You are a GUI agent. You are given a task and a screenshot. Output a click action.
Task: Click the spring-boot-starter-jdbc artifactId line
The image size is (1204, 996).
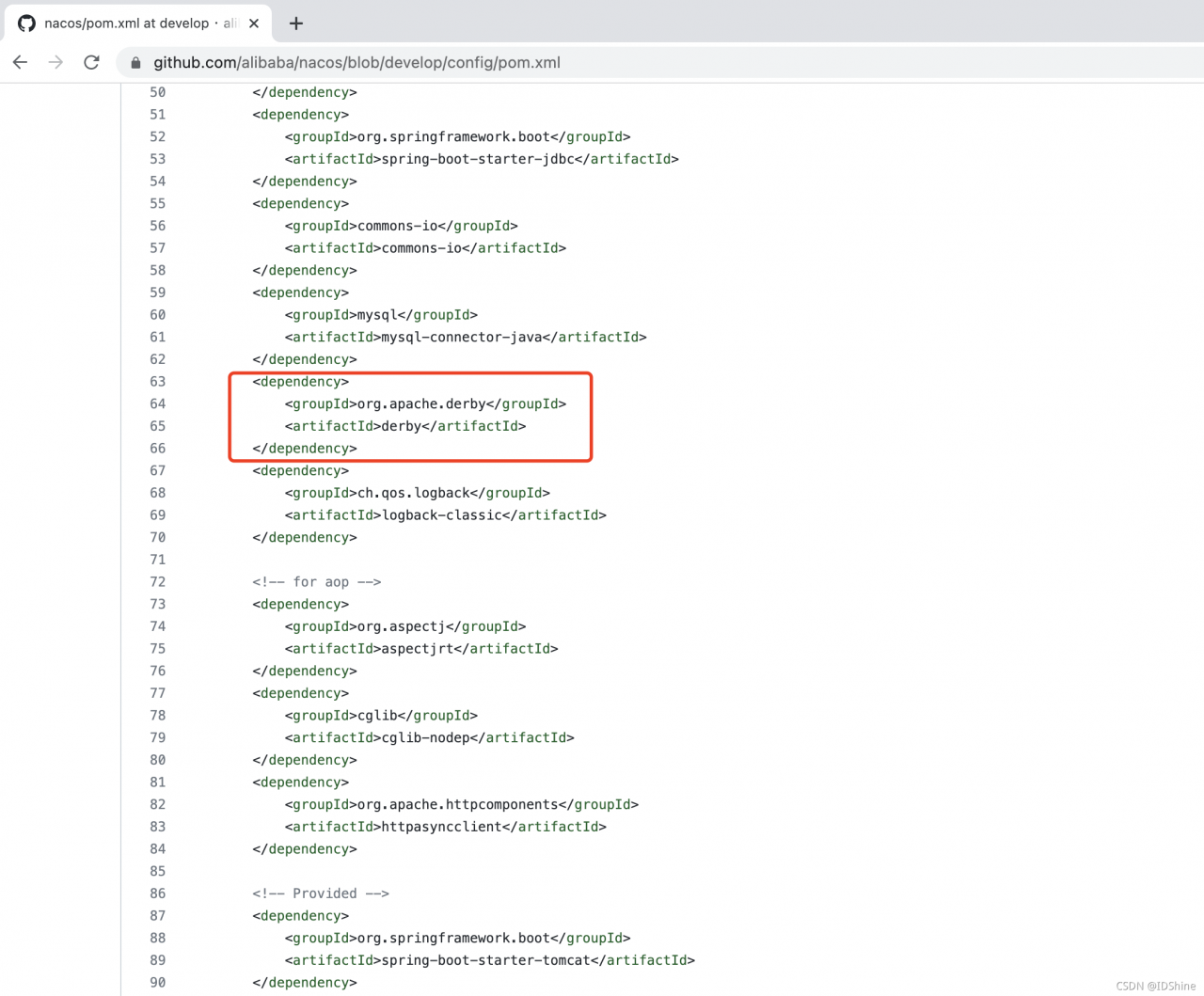(x=482, y=159)
